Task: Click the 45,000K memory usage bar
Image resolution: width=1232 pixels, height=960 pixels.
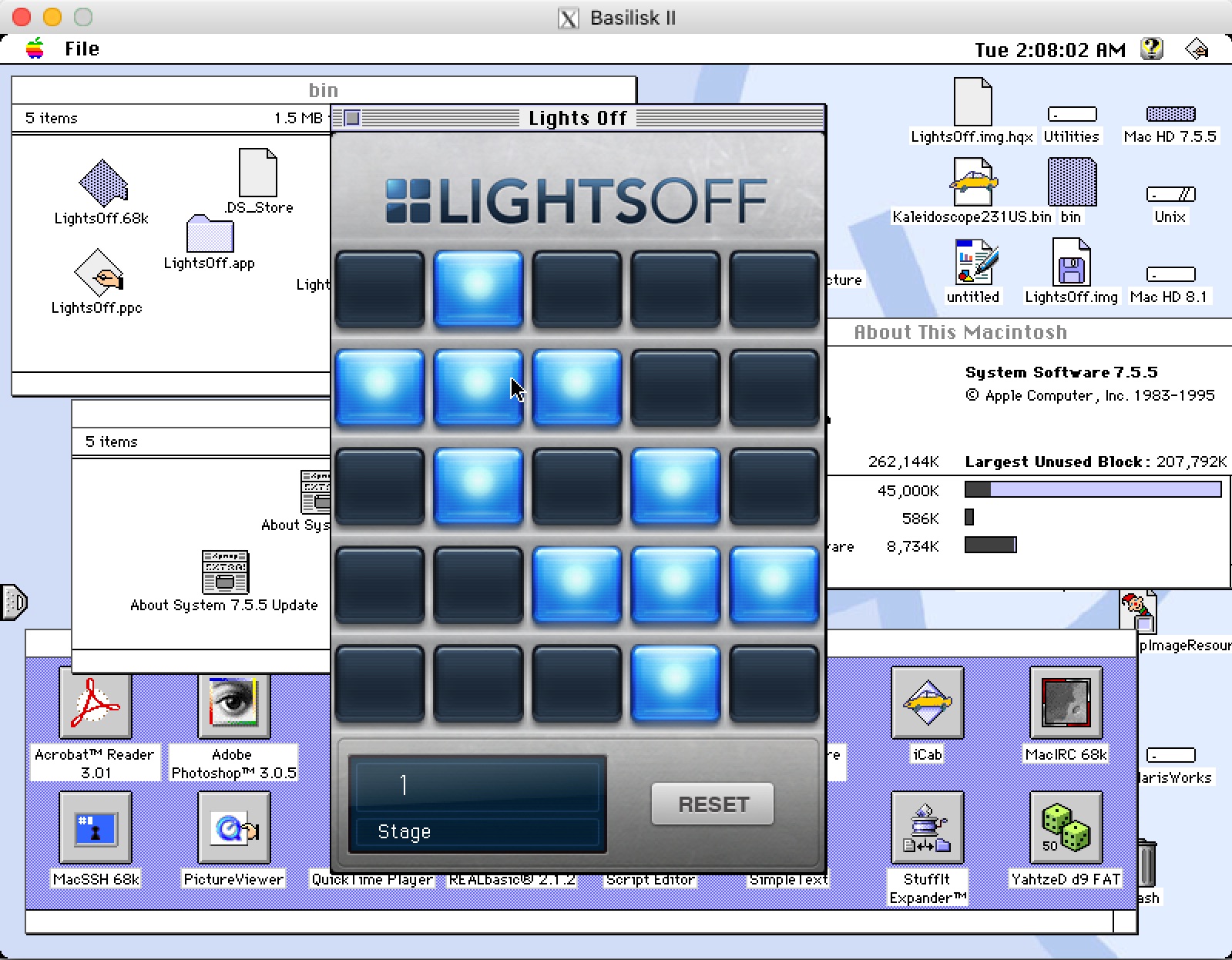Action: (x=1093, y=489)
